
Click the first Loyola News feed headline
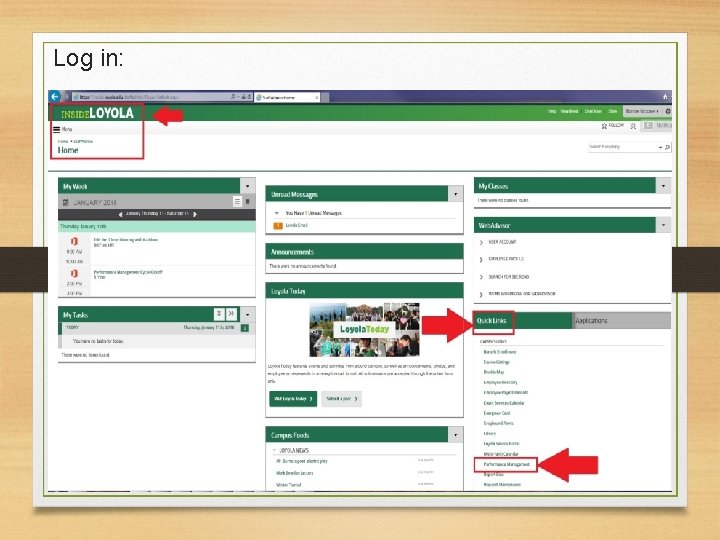[302, 461]
